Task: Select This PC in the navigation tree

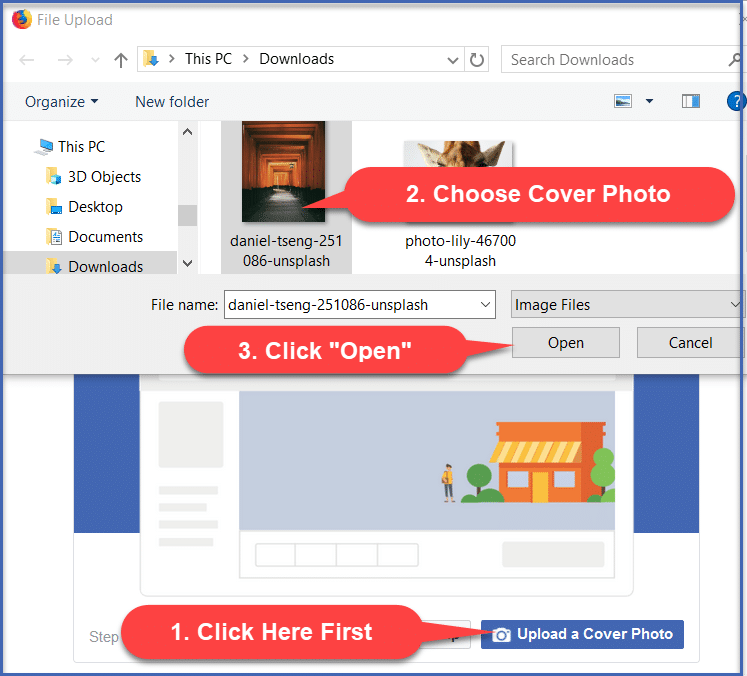Action: [81, 147]
